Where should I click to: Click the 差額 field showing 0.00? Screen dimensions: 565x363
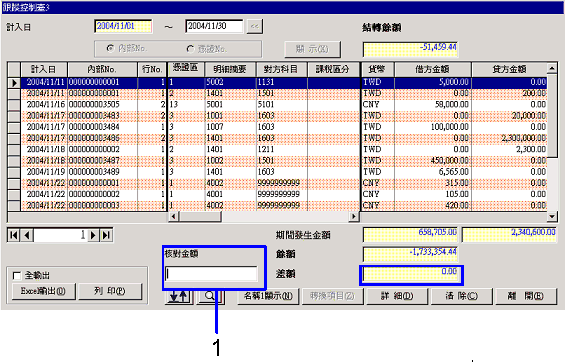coord(410,274)
